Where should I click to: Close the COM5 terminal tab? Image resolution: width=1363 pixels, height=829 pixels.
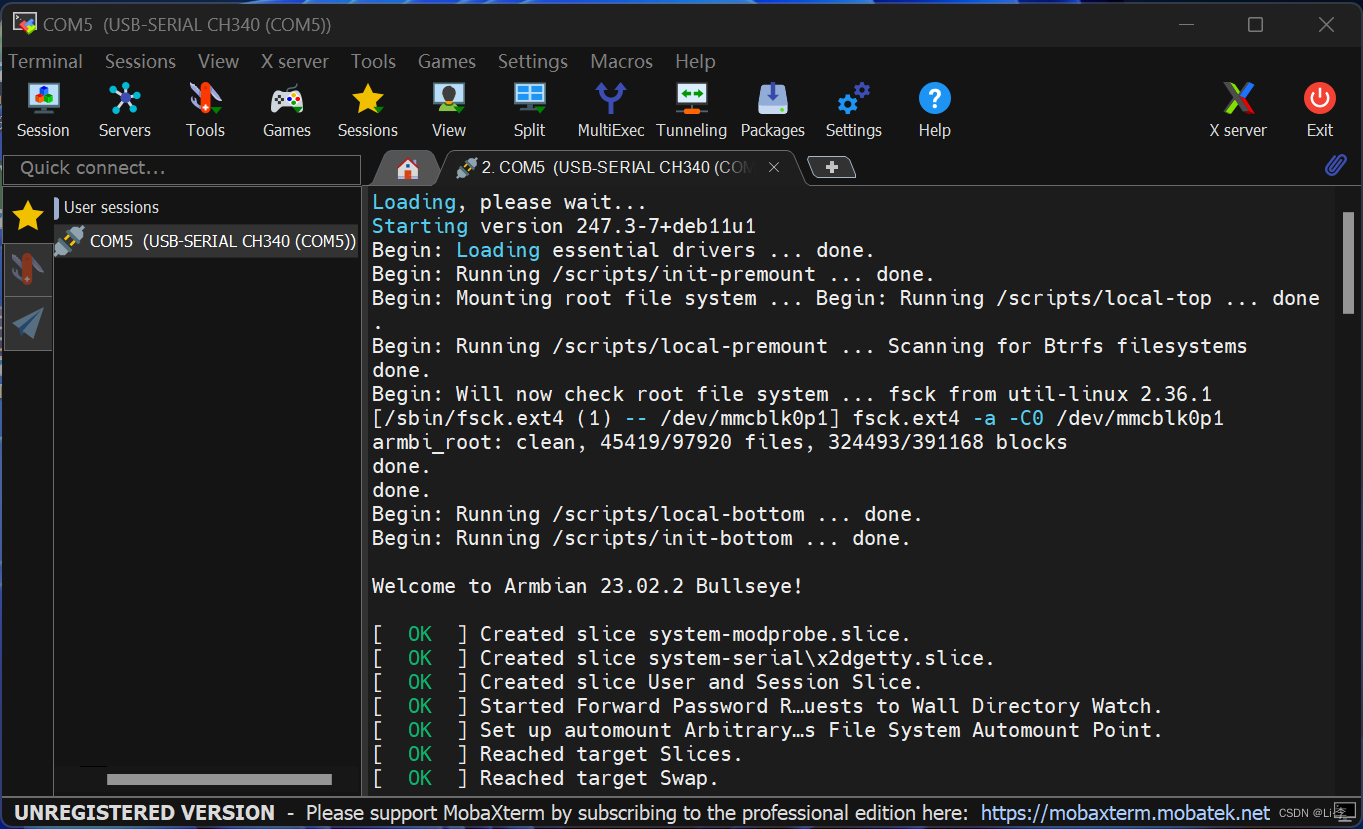[x=773, y=168]
